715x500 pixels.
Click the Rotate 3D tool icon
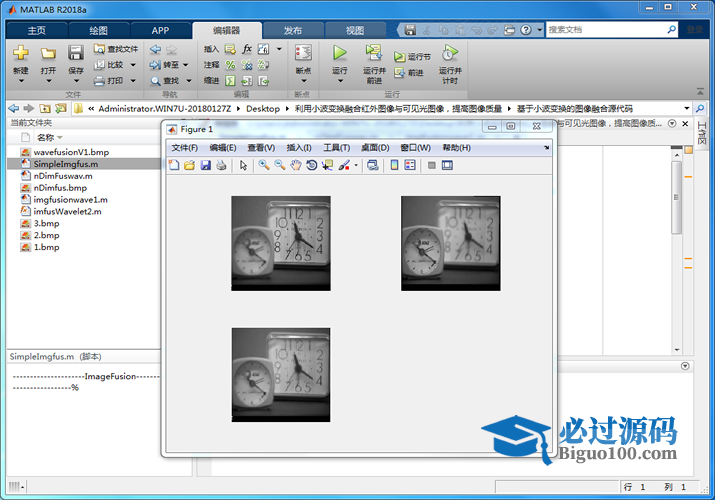(x=311, y=165)
